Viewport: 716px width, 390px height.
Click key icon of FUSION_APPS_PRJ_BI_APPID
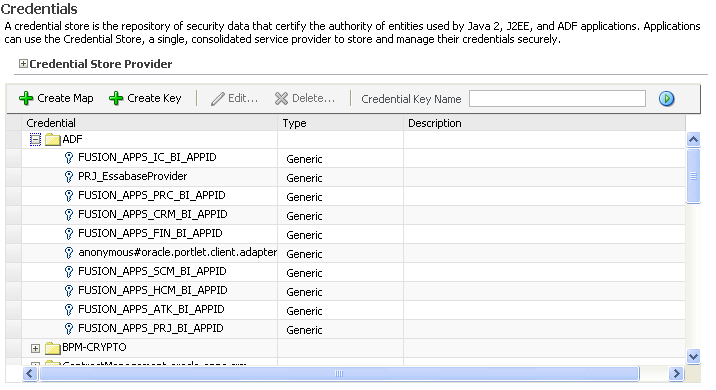pos(69,329)
